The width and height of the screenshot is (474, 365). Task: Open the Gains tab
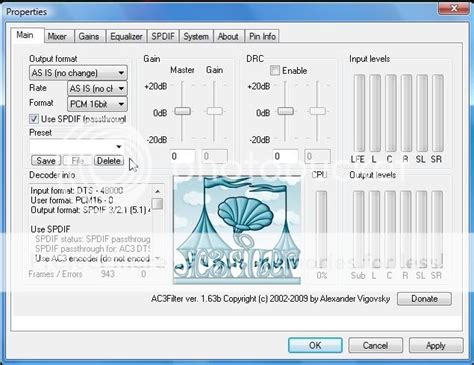pos(89,36)
